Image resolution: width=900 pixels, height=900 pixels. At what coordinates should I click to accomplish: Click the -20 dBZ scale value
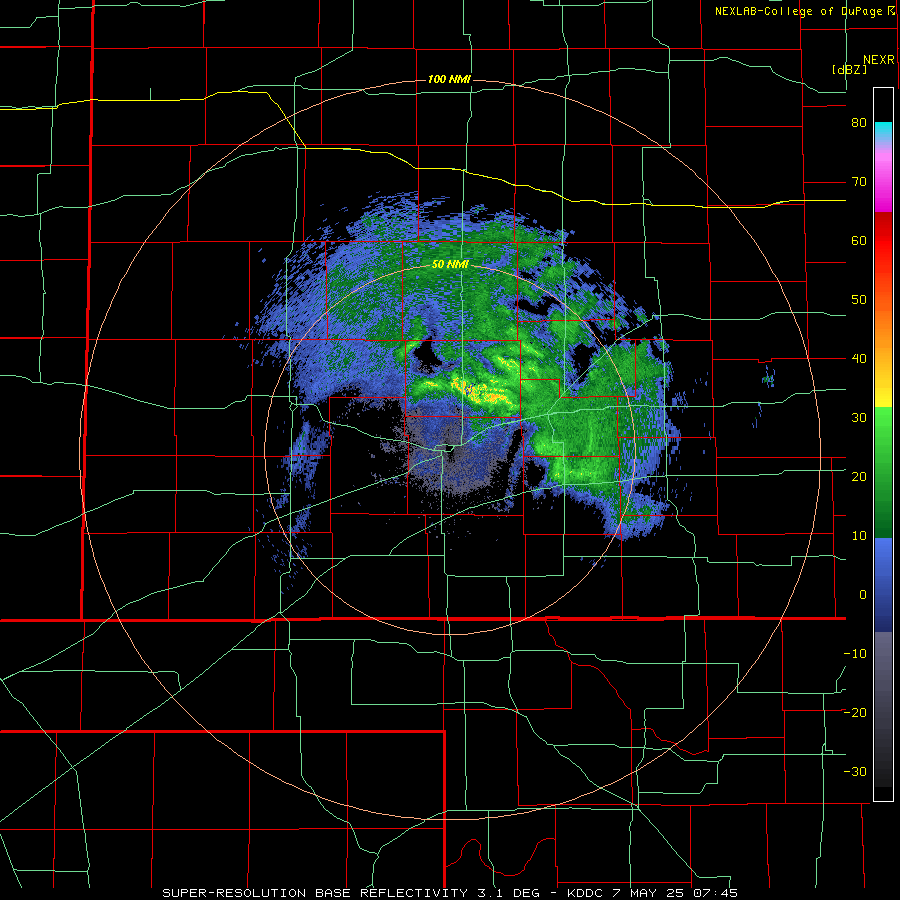pyautogui.click(x=855, y=712)
